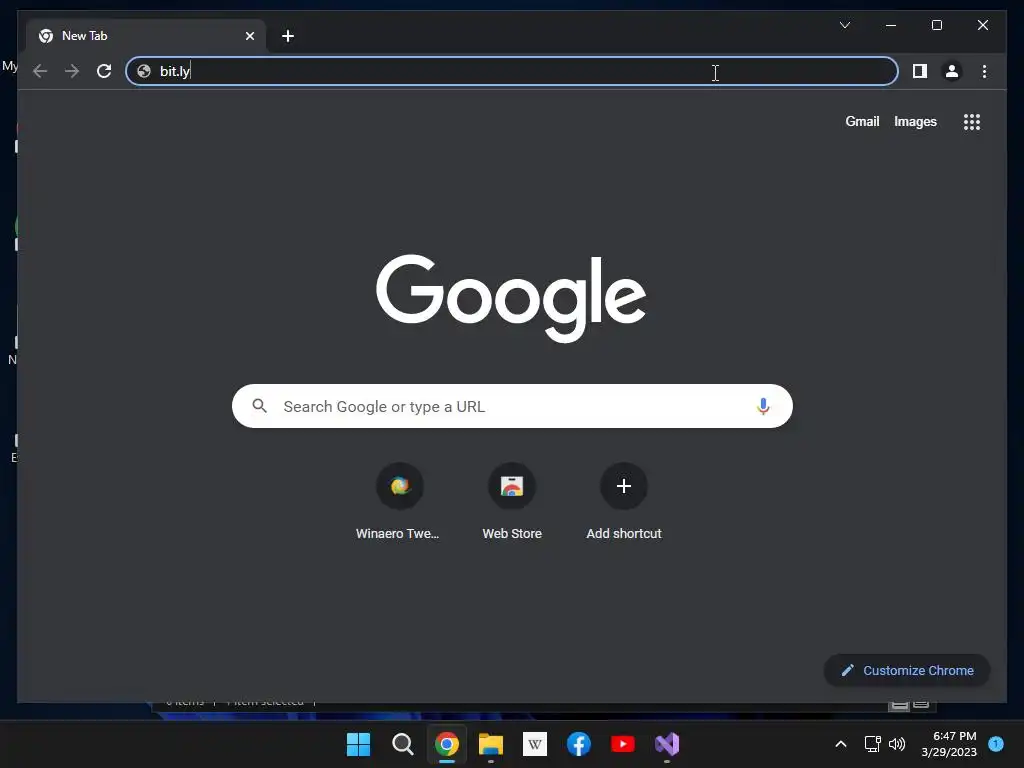Open the Winaero Tweaker shortcut

[x=399, y=502]
